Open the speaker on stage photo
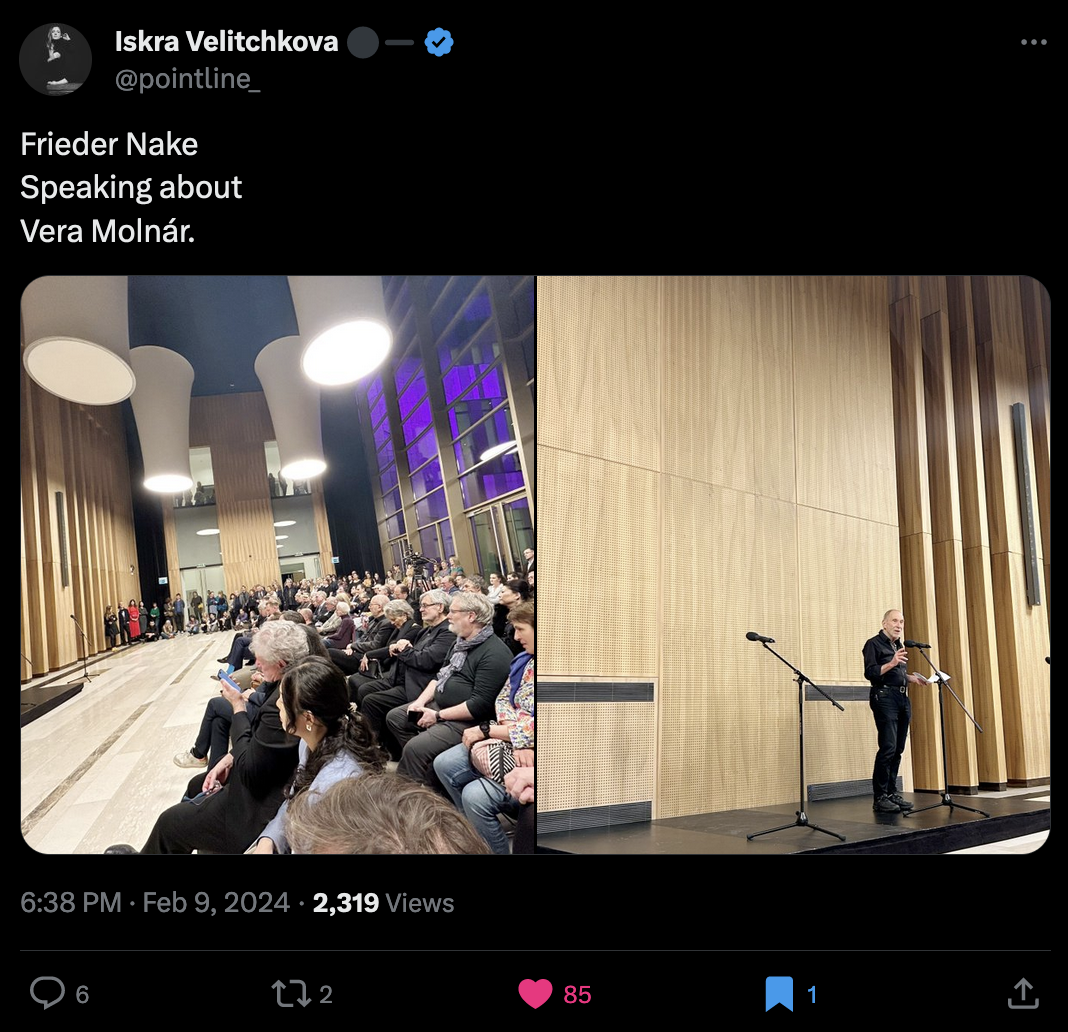The width and height of the screenshot is (1068, 1032). pos(794,565)
